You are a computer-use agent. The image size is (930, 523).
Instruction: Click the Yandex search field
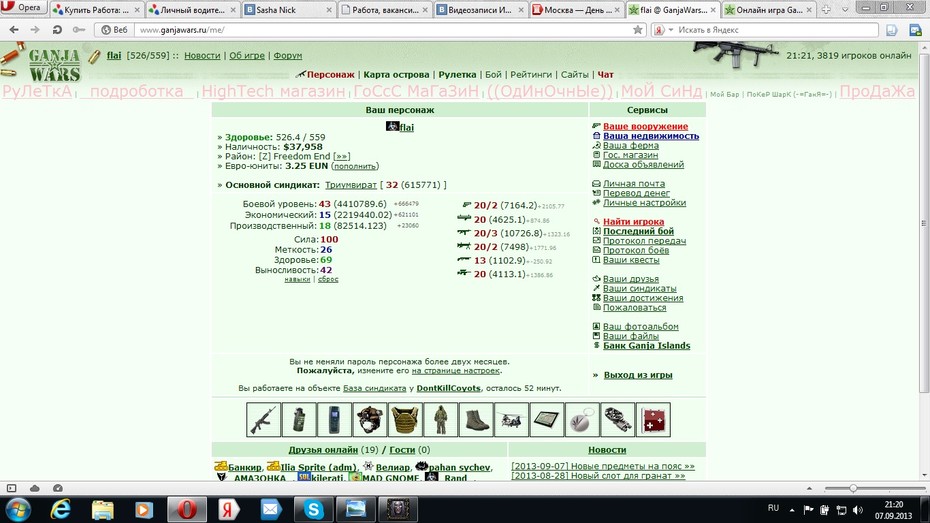(x=774, y=30)
